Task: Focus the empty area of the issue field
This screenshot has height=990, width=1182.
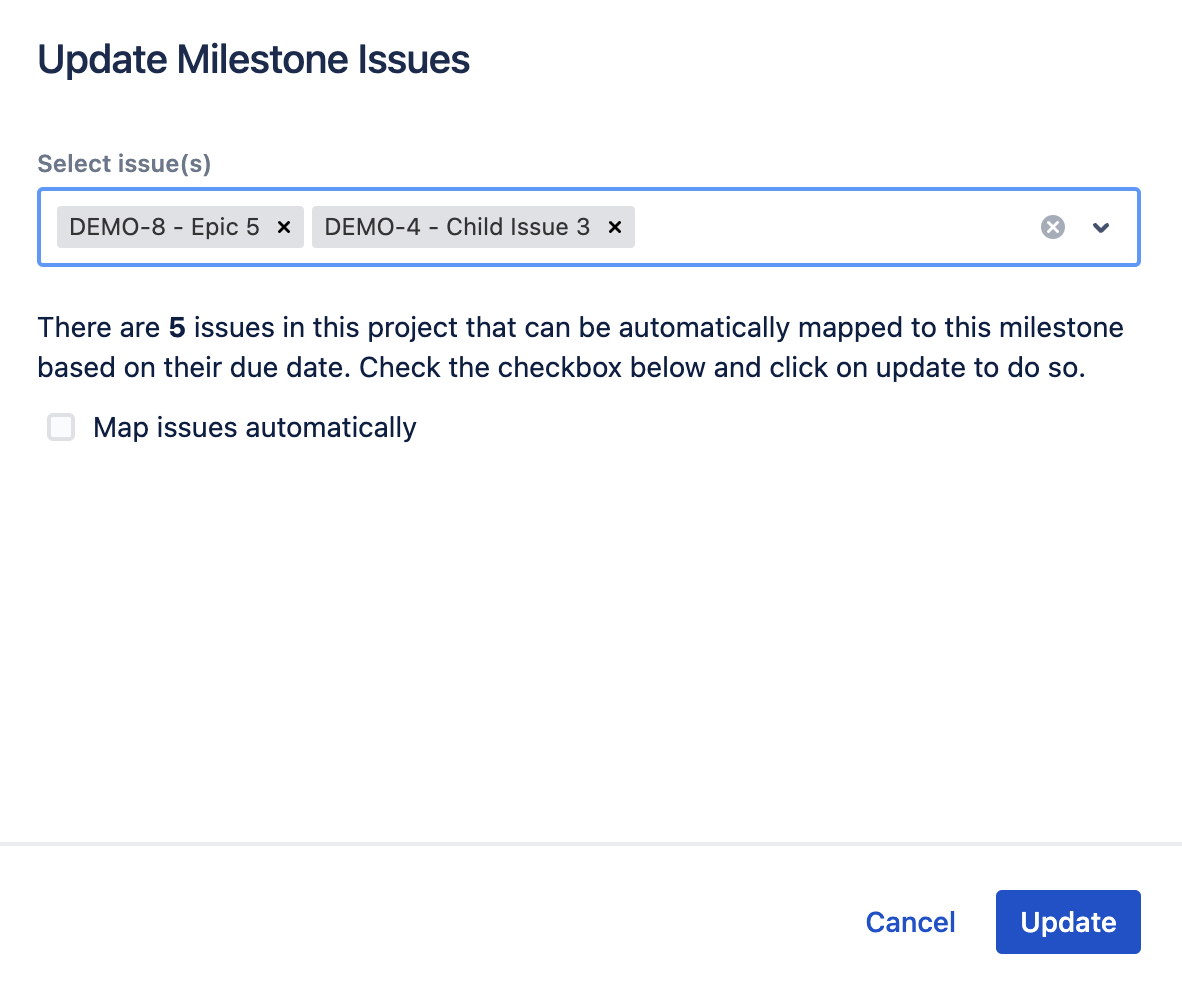Action: point(830,227)
